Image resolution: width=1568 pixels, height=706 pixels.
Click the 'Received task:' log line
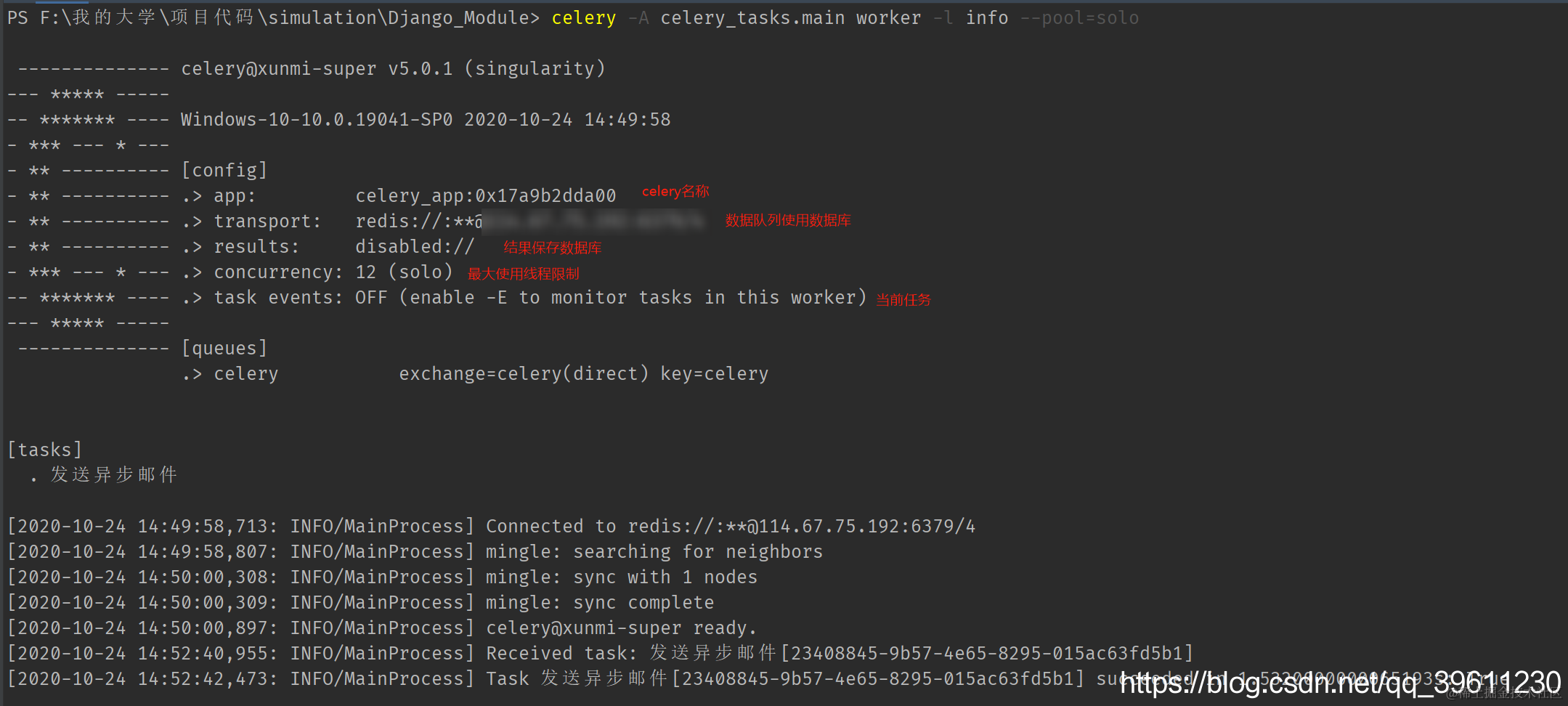(x=601, y=654)
